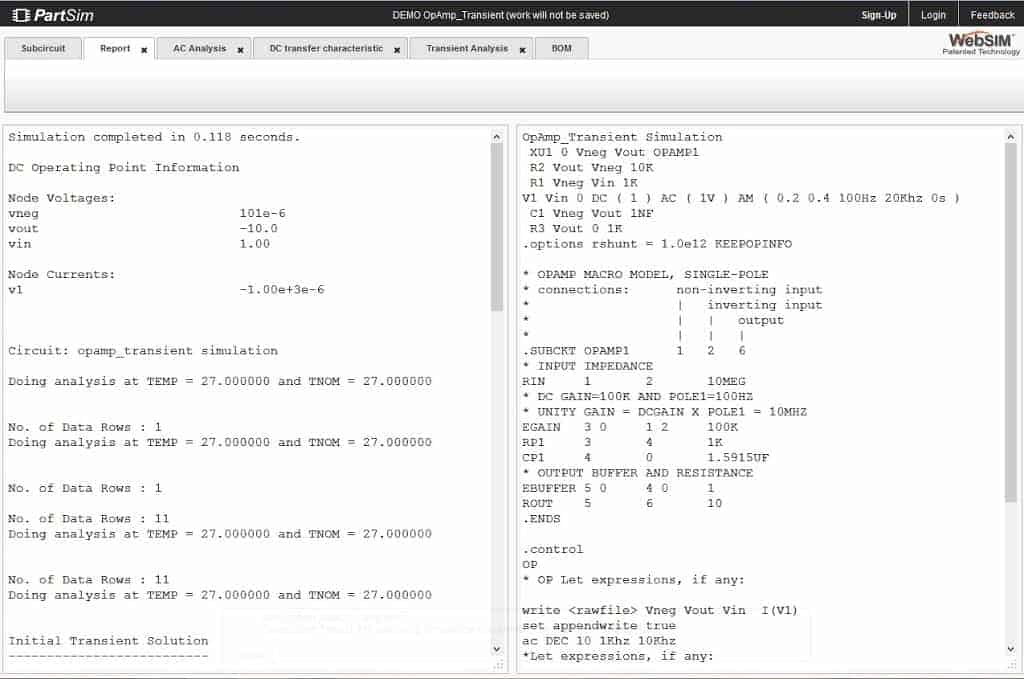Select the Transient Analysis tab
Screen dimensions: 1024x679
point(465,47)
